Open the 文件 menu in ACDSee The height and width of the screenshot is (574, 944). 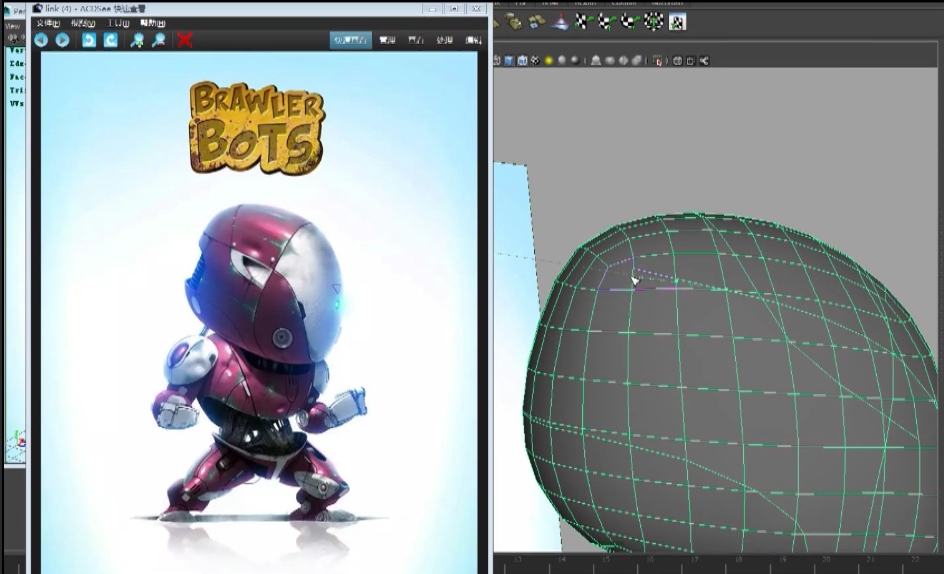click(x=48, y=23)
